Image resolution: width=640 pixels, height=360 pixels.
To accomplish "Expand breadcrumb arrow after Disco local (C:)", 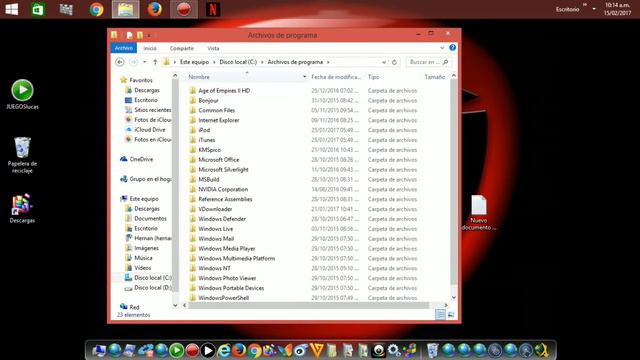I will 262,62.
